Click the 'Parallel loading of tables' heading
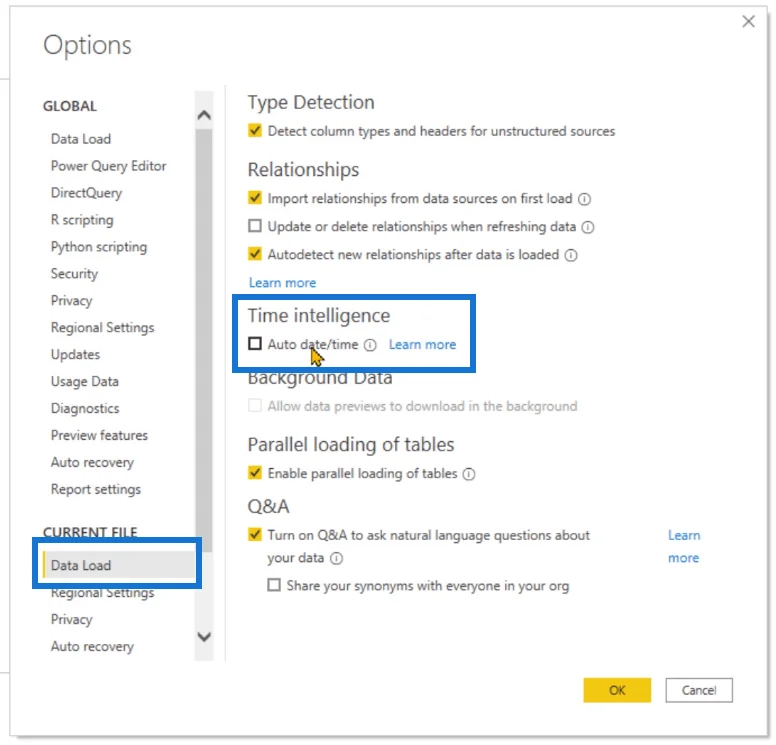 tap(351, 445)
